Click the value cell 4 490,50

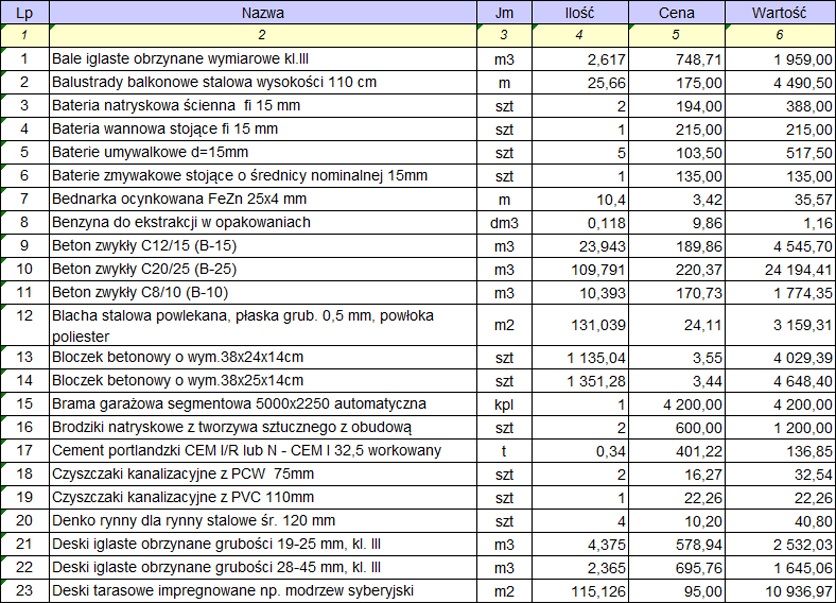point(780,82)
